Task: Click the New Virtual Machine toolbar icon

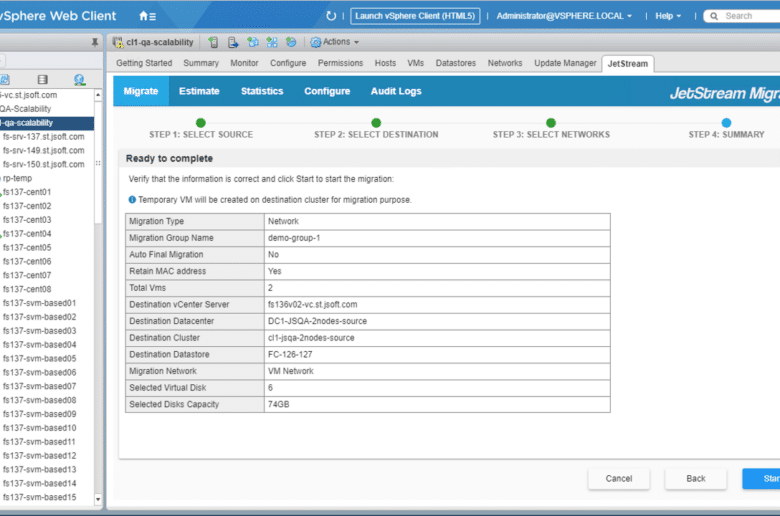Action: click(x=253, y=42)
